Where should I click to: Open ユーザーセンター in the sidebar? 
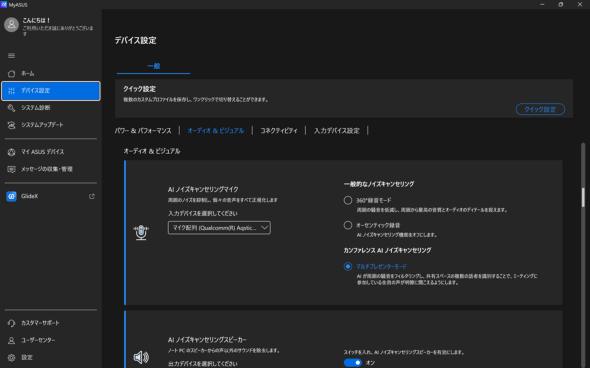[38, 341]
